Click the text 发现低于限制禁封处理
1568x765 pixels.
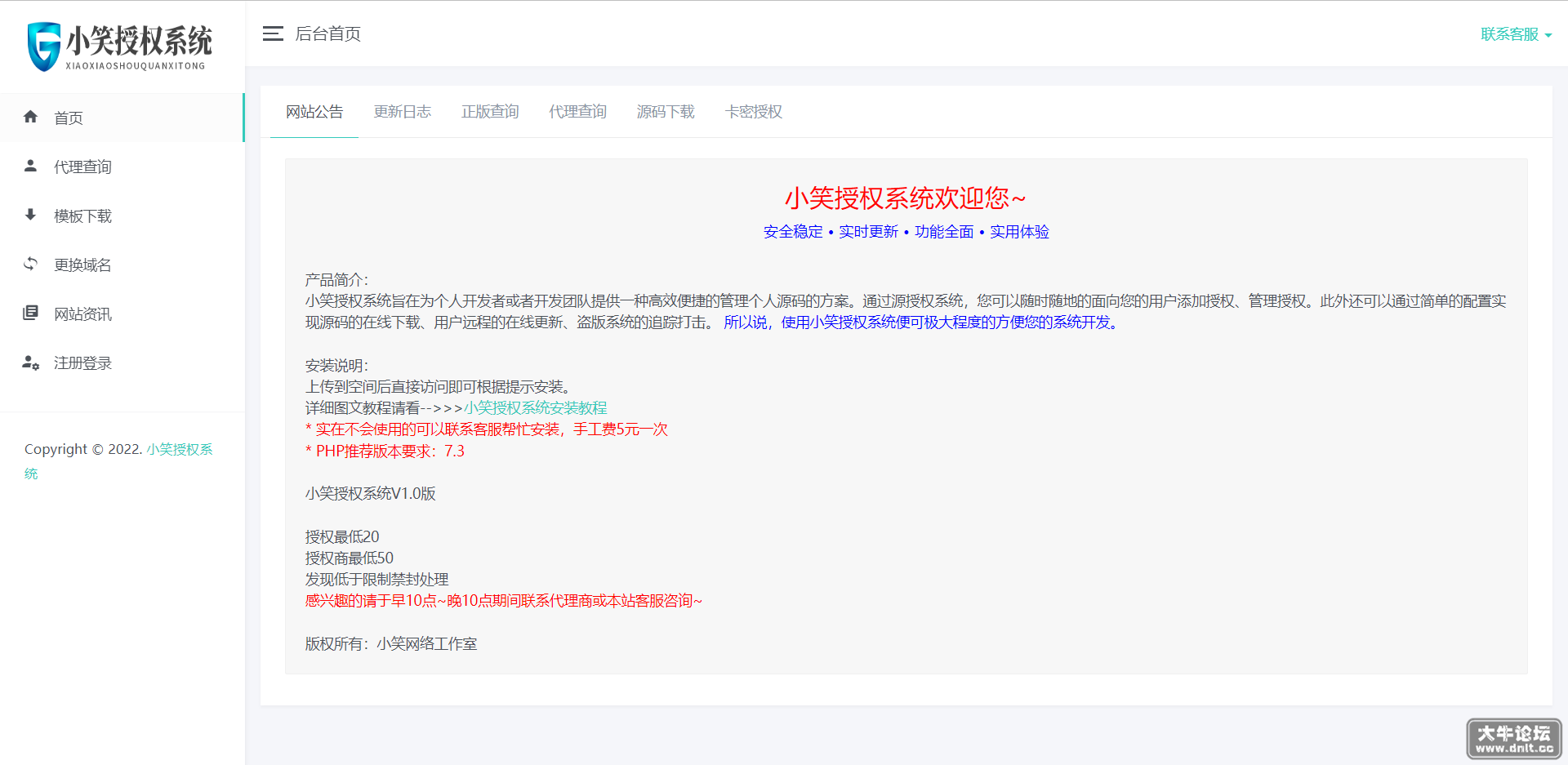tap(377, 579)
